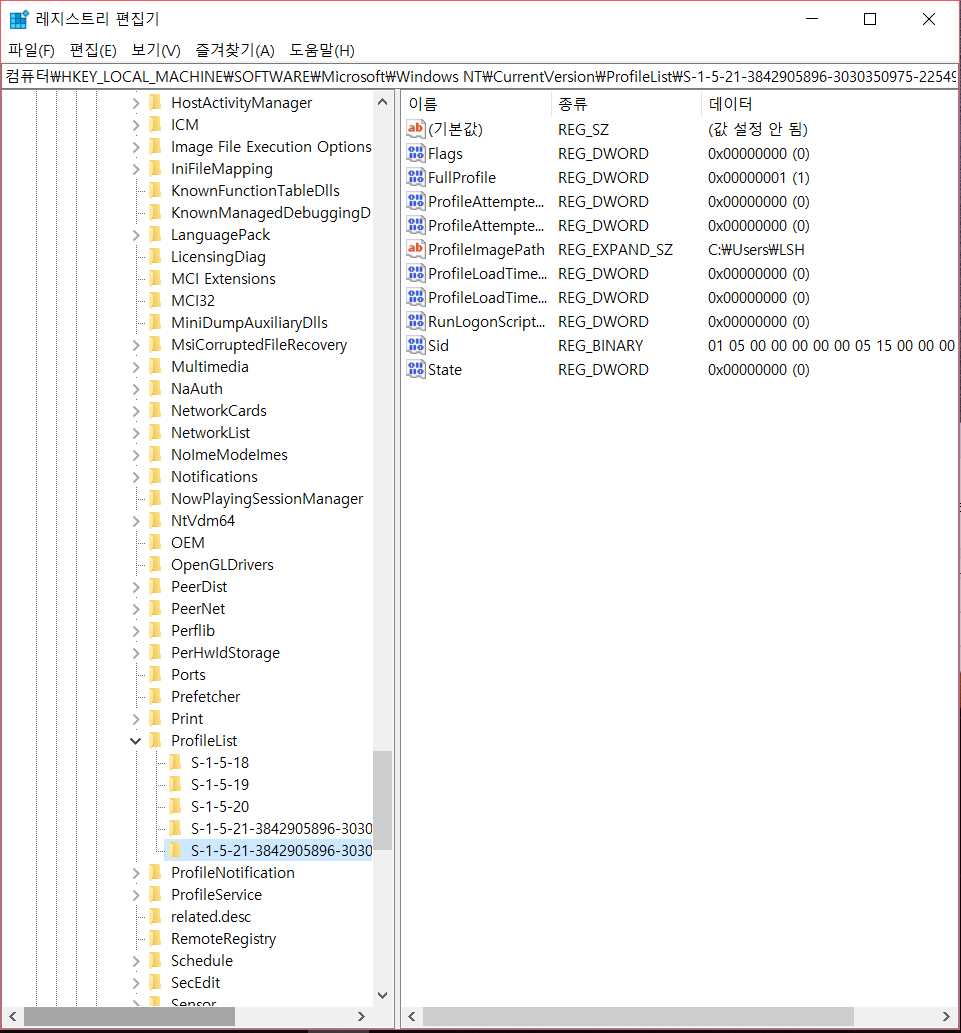Image resolution: width=961 pixels, height=1033 pixels.
Task: Click the REG_EXPAND_SZ type cell
Action: 615,250
